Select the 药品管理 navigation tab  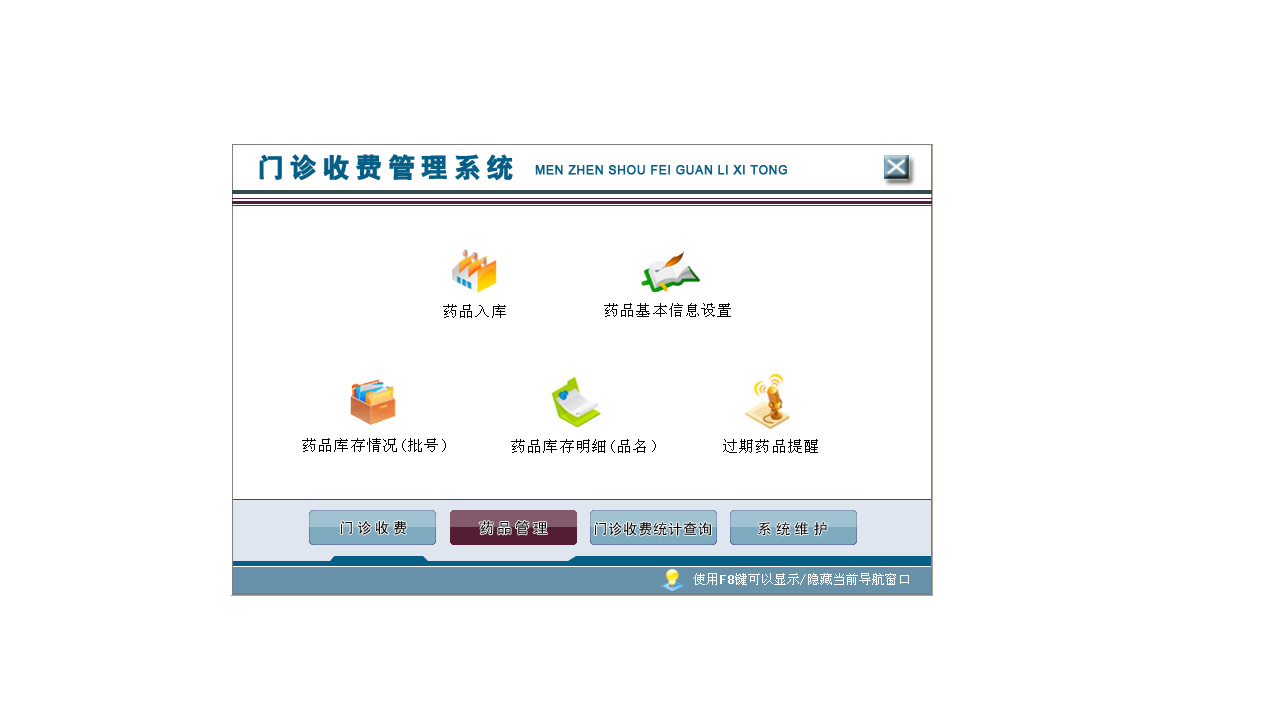[513, 527]
